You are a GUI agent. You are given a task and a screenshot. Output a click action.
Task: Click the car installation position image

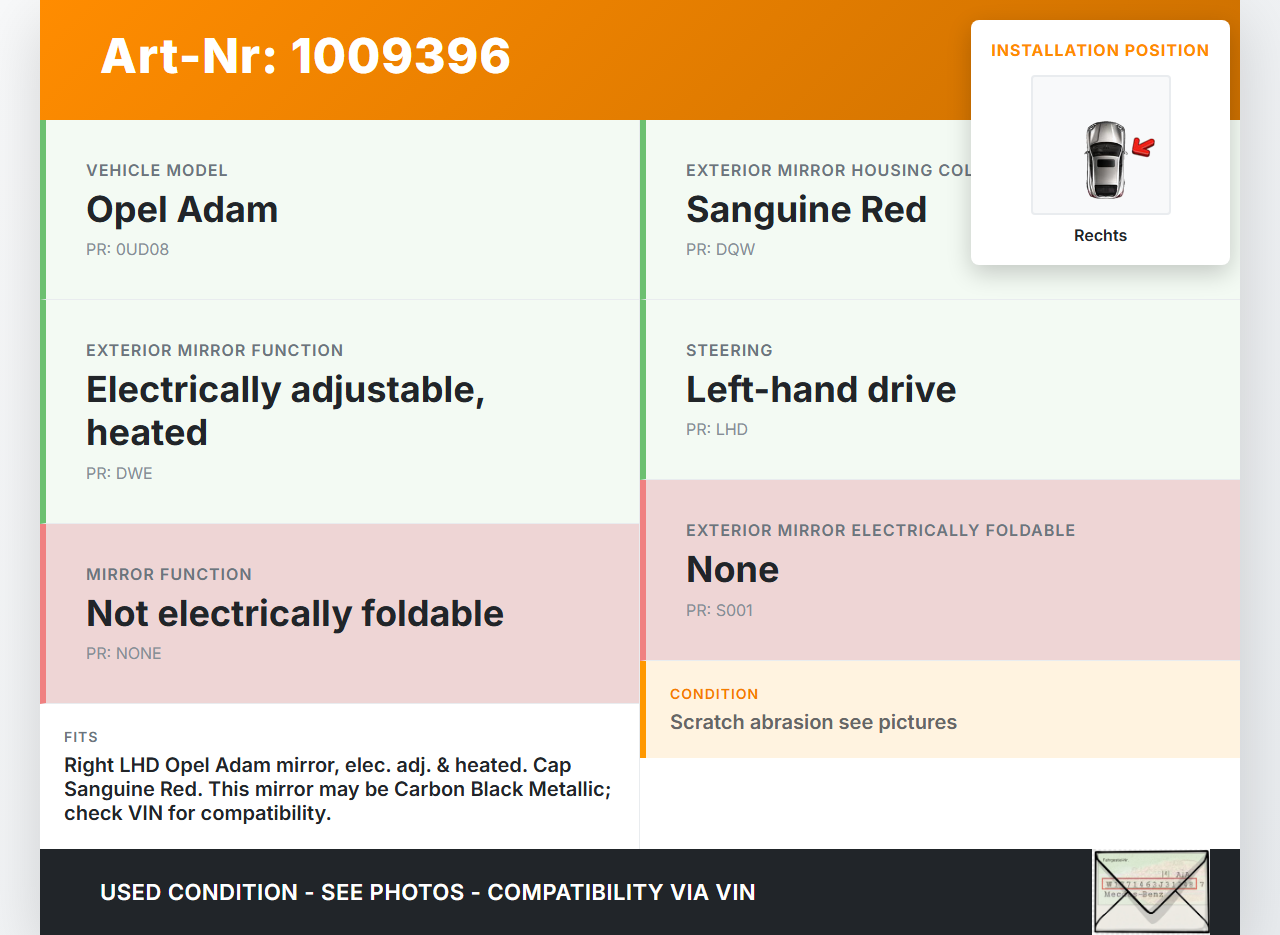click(x=1100, y=145)
